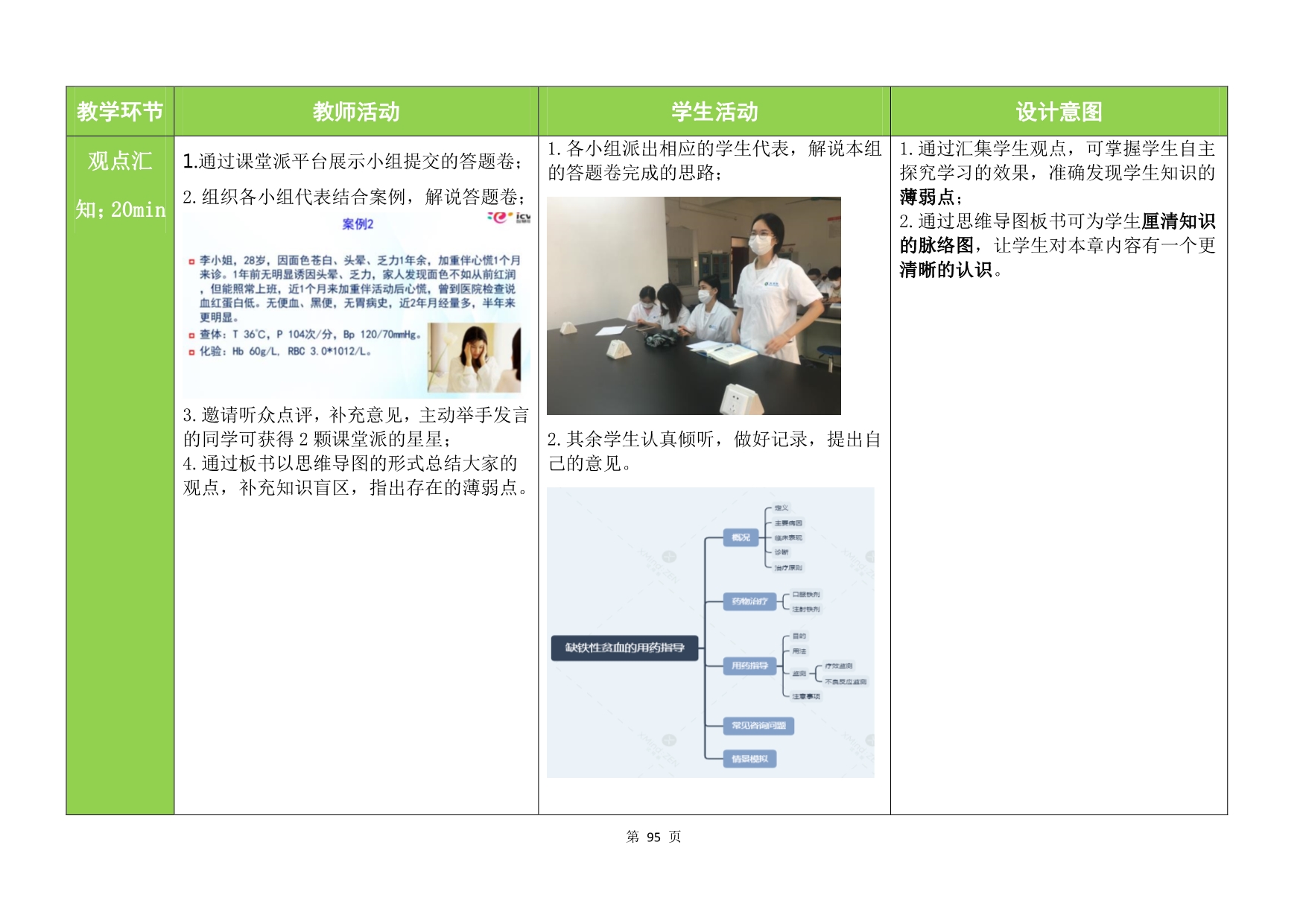Click the 不良反应监测 leaf node
Screen dimensions: 1306x924
(846, 682)
